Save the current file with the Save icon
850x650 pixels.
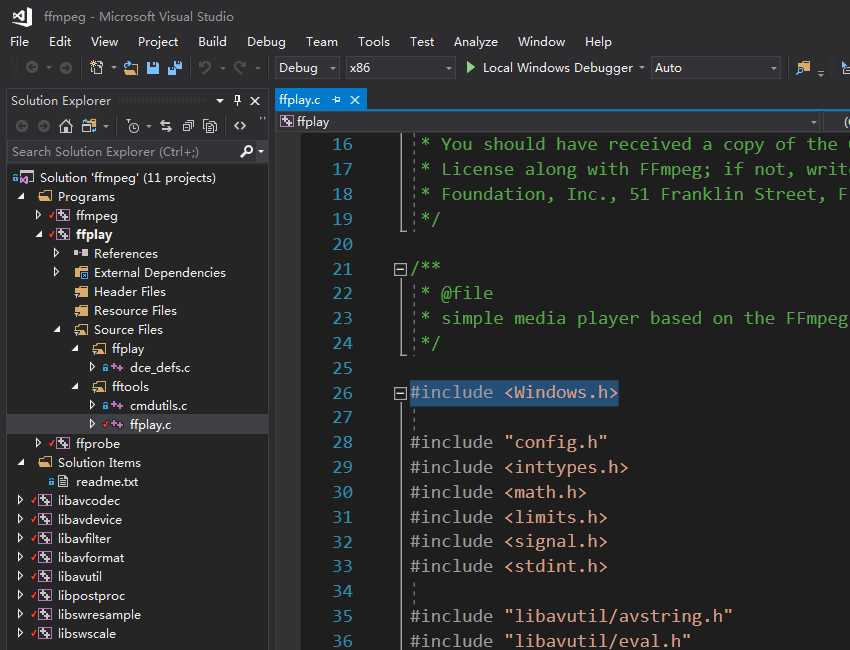tap(153, 68)
